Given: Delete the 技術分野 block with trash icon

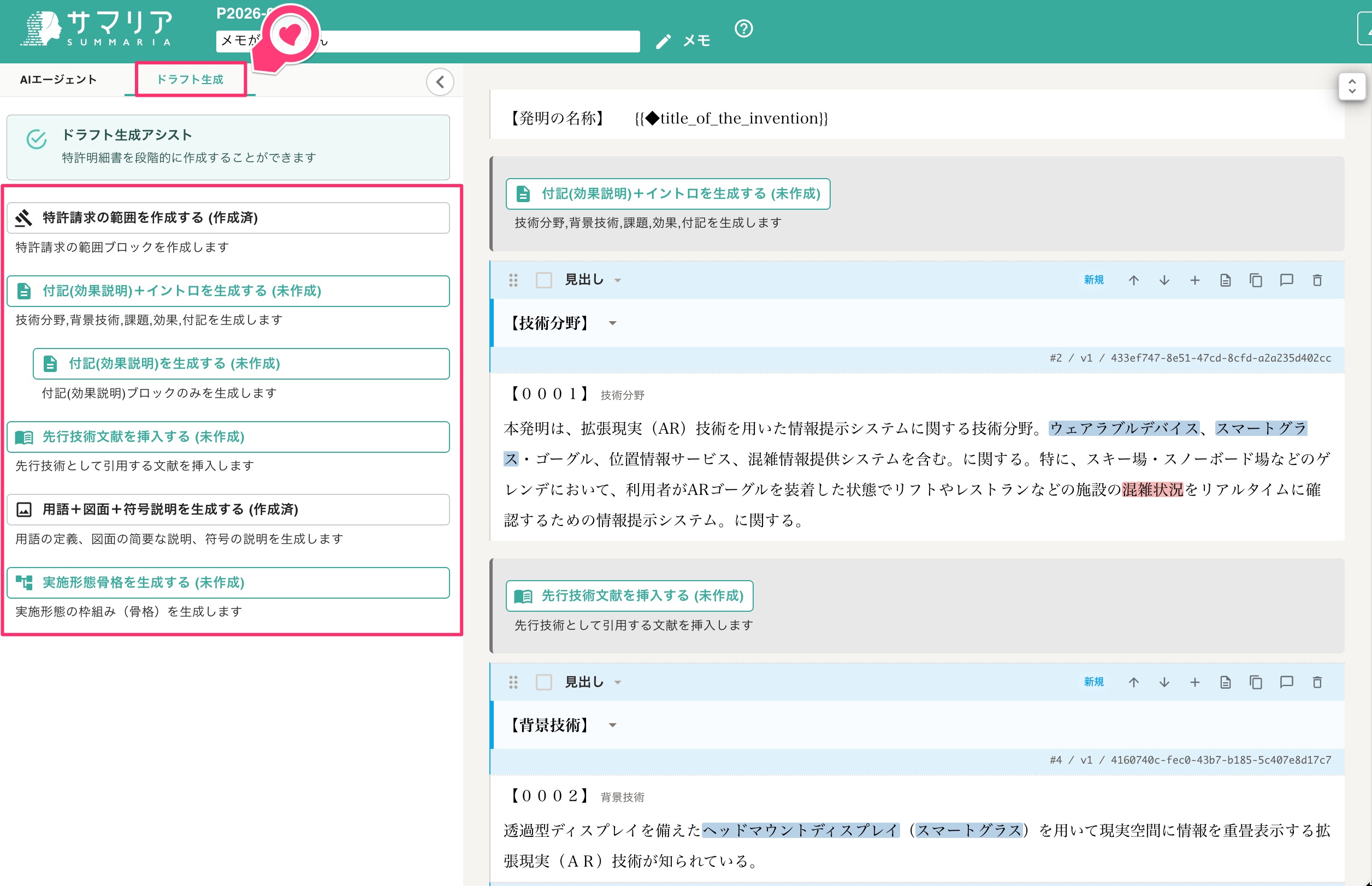Looking at the screenshot, I should (1317, 280).
